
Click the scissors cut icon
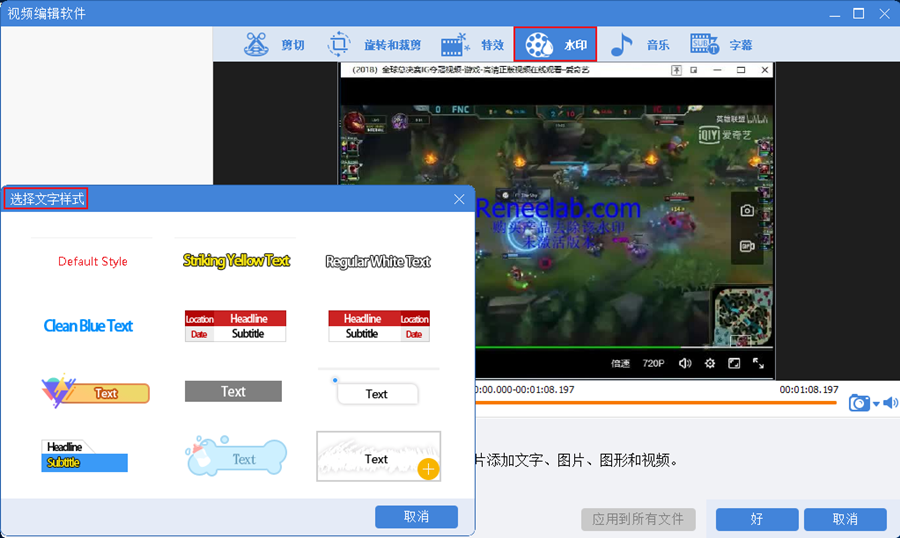pyautogui.click(x=256, y=44)
